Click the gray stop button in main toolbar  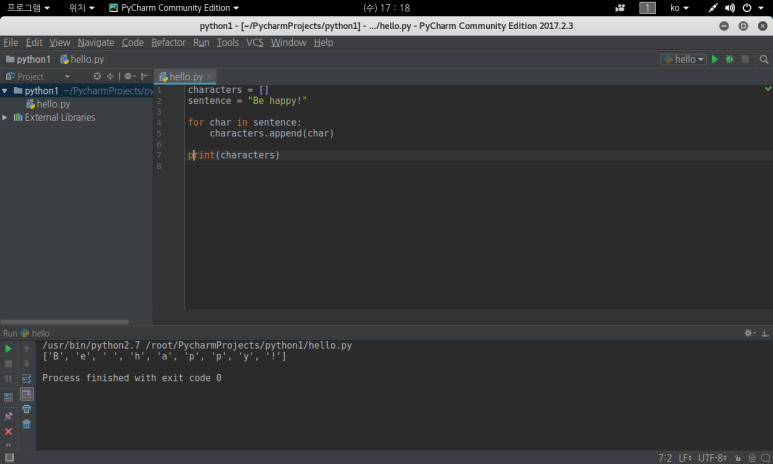coord(745,59)
